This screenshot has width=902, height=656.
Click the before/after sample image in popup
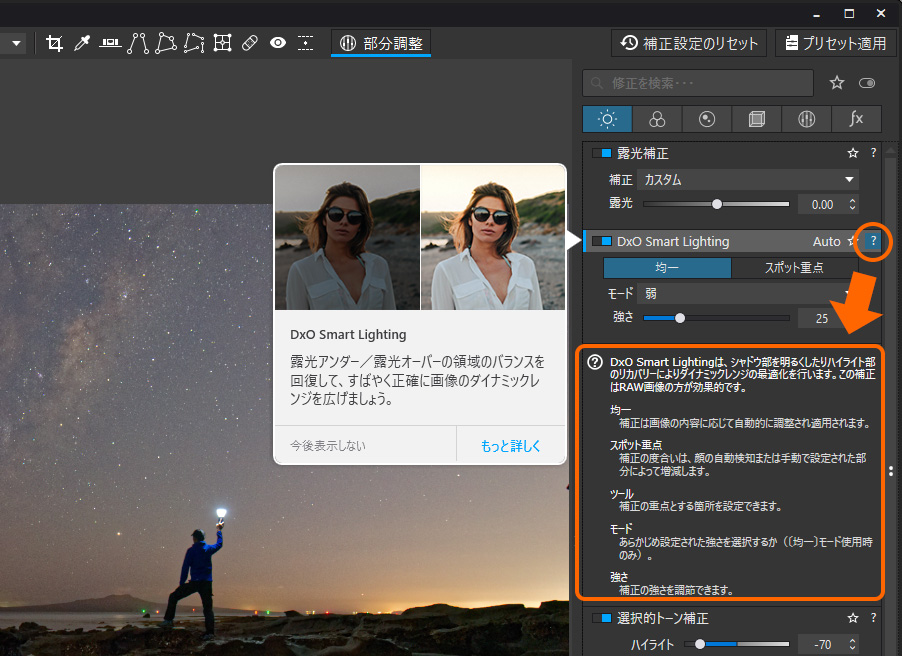pyautogui.click(x=420, y=238)
